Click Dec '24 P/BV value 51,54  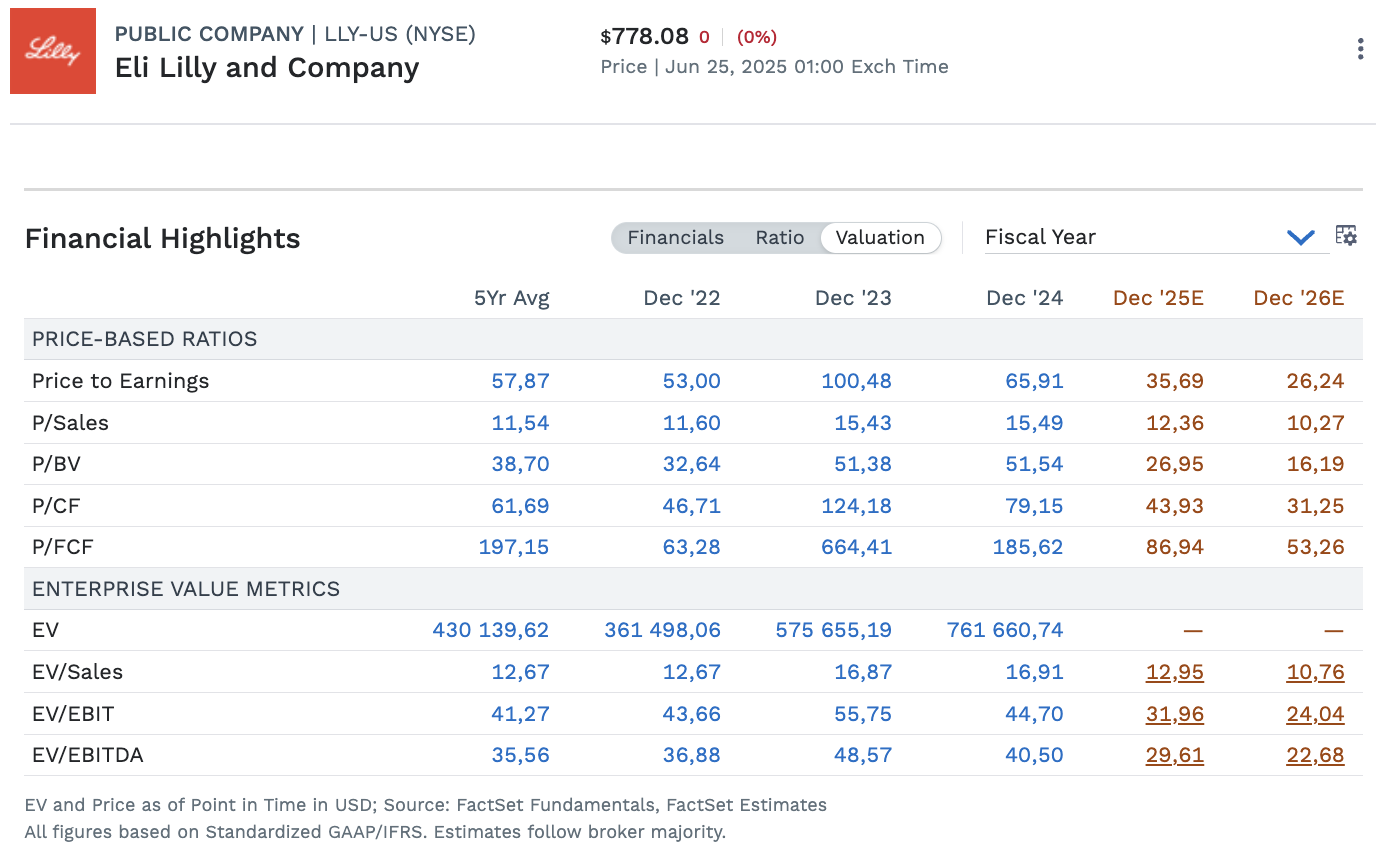(1034, 464)
